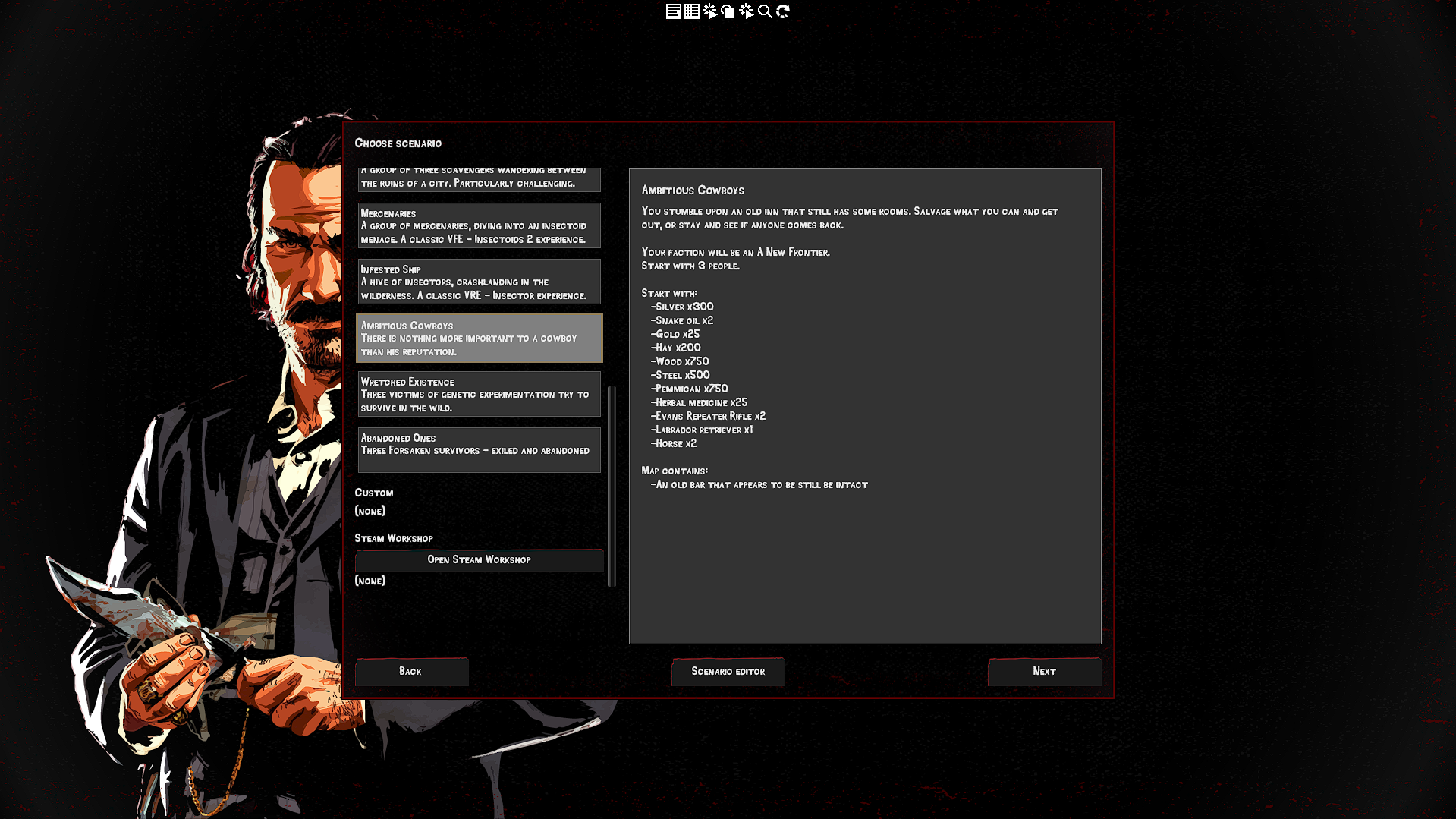This screenshot has height=819, width=1456.
Task: Click the Hay x200 entry
Action: (x=678, y=348)
